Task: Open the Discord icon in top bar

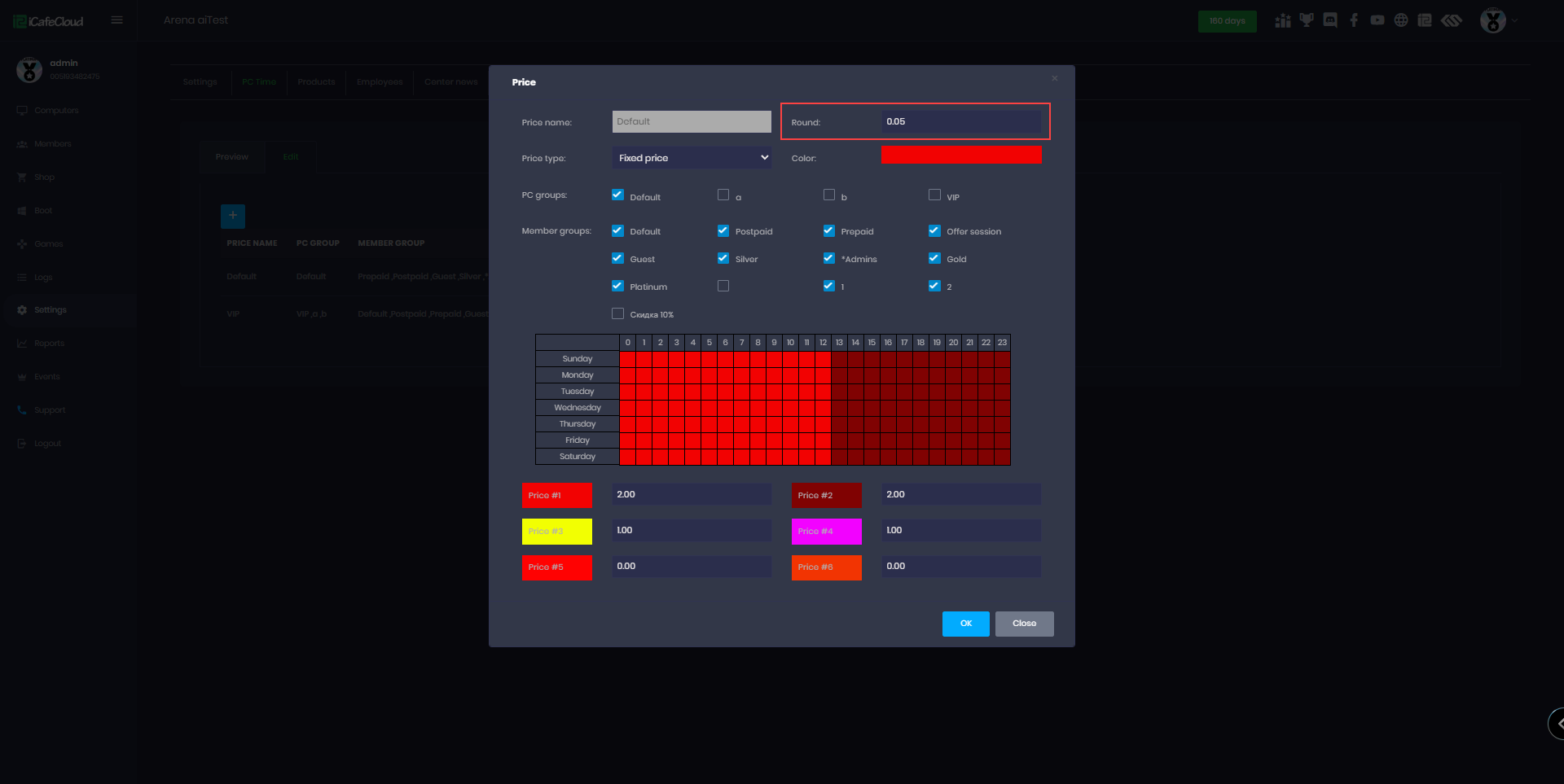Action: point(1330,20)
